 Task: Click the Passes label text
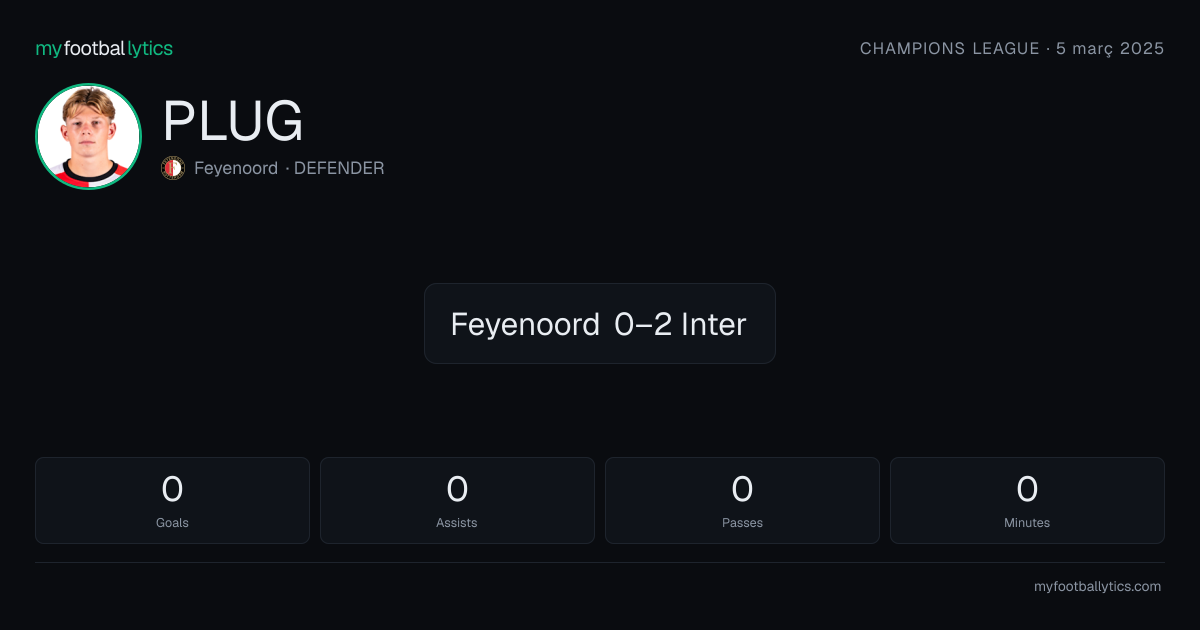742,523
